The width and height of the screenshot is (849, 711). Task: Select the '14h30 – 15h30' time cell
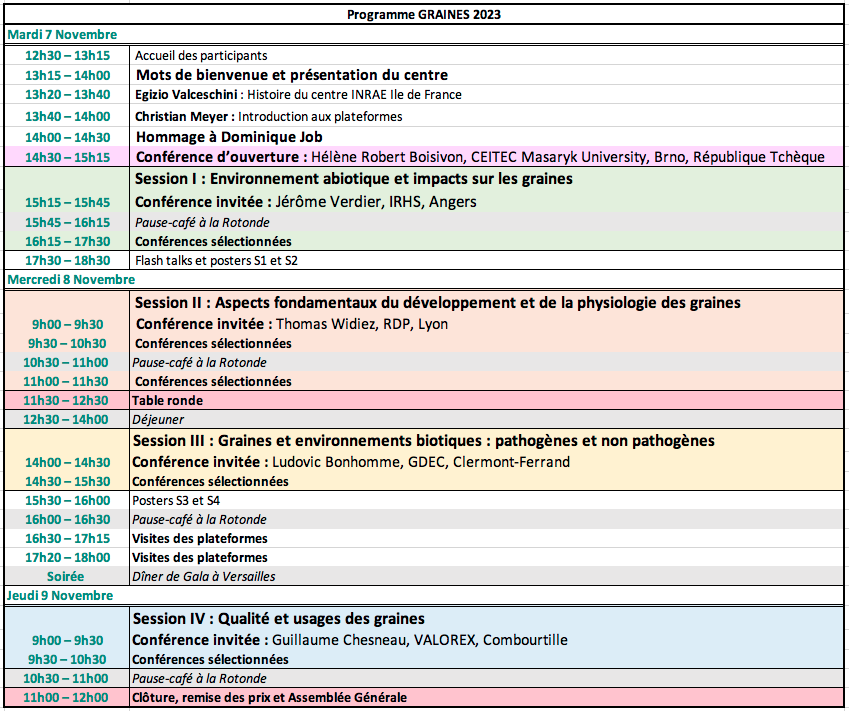click(67, 481)
